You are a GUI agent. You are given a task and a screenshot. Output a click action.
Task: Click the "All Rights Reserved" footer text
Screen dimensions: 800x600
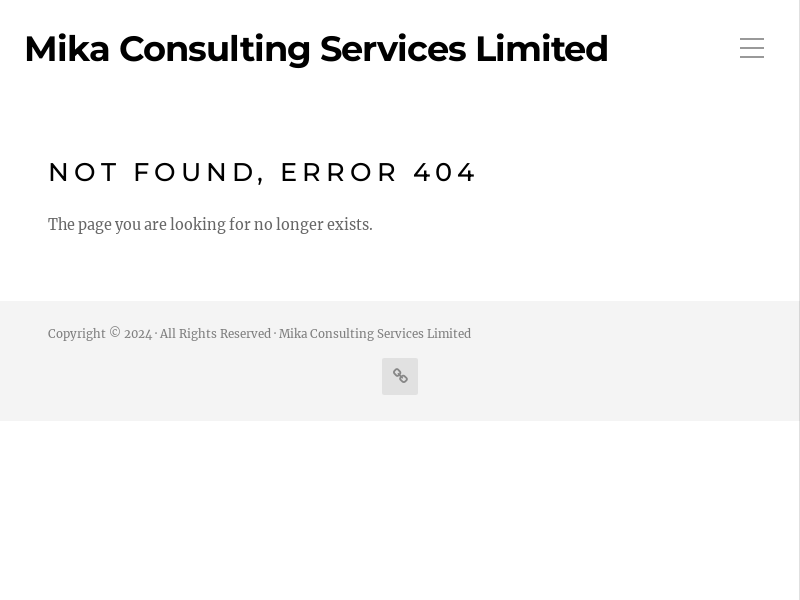[x=215, y=334]
